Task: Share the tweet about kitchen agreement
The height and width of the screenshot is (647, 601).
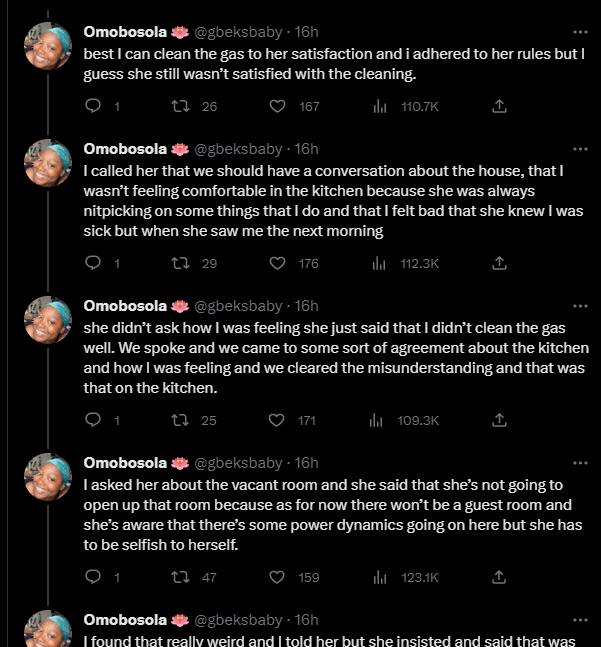Action: pyautogui.click(x=500, y=421)
